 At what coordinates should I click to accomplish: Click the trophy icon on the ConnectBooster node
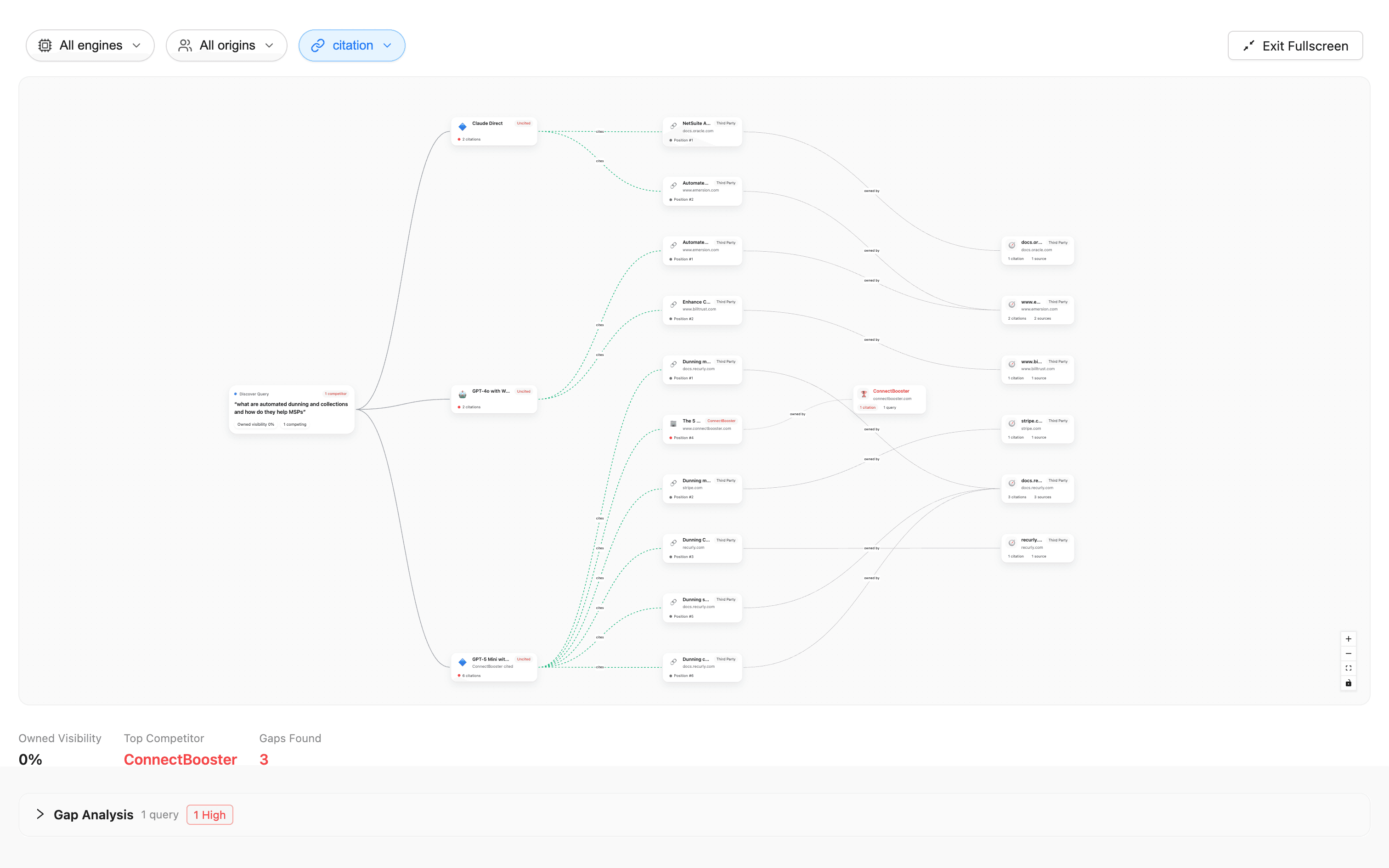864,394
